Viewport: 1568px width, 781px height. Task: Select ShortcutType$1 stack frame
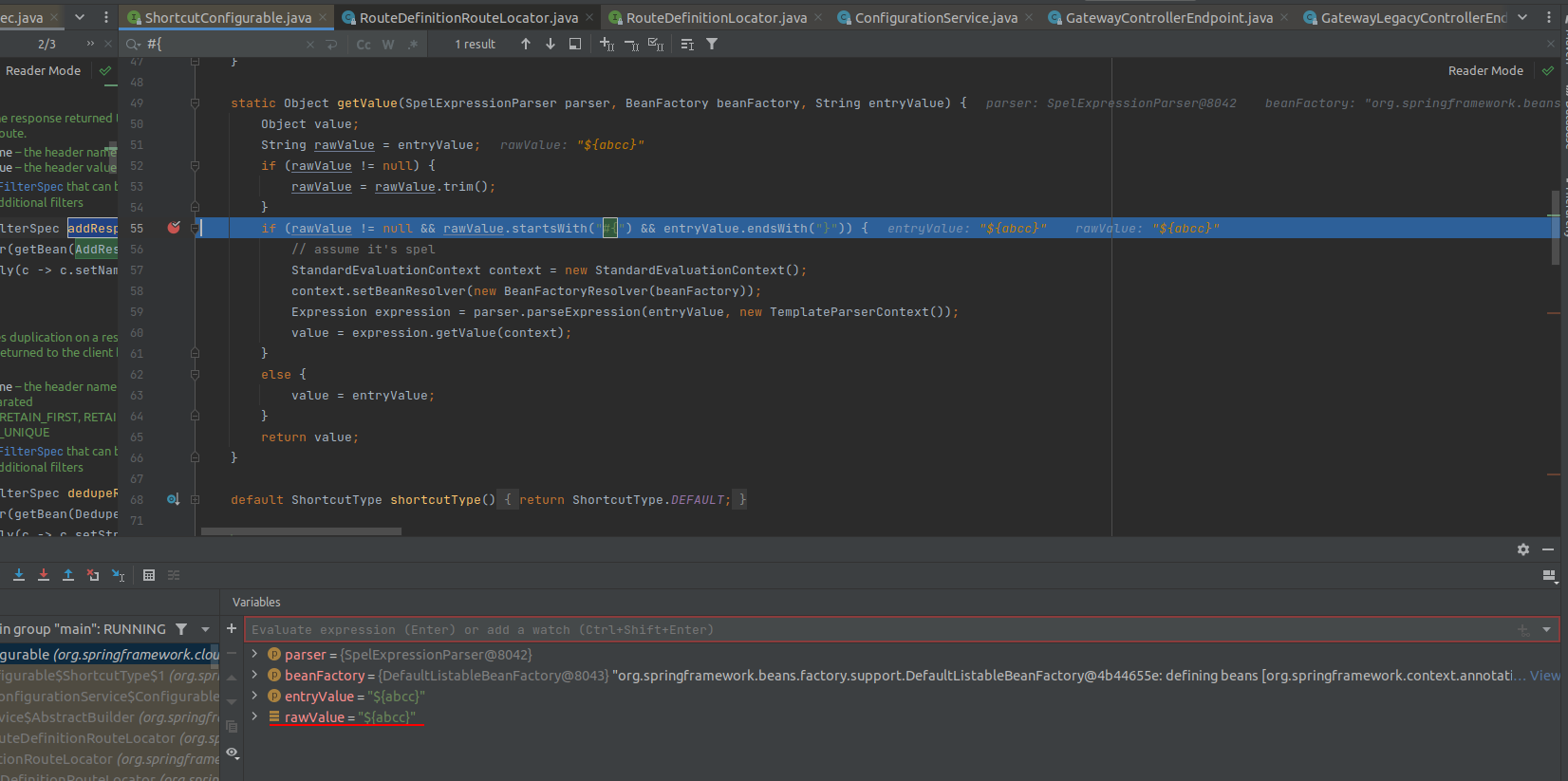click(109, 676)
